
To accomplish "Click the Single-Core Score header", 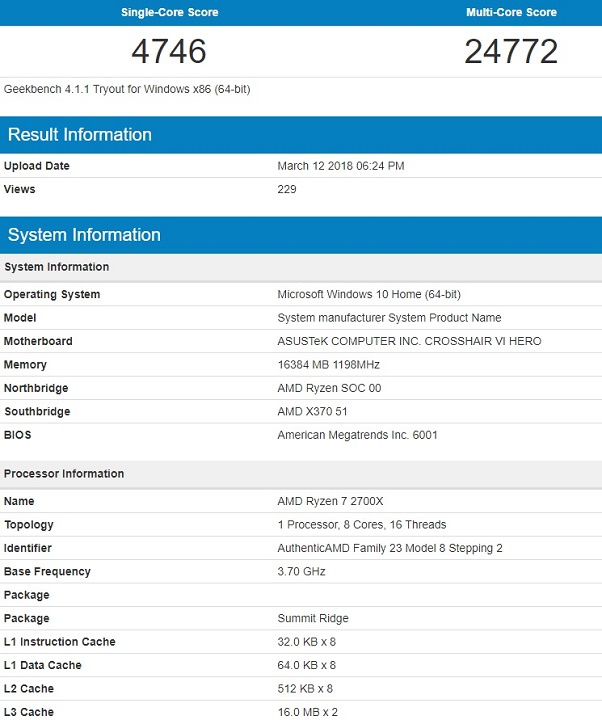I will pyautogui.click(x=169, y=13).
